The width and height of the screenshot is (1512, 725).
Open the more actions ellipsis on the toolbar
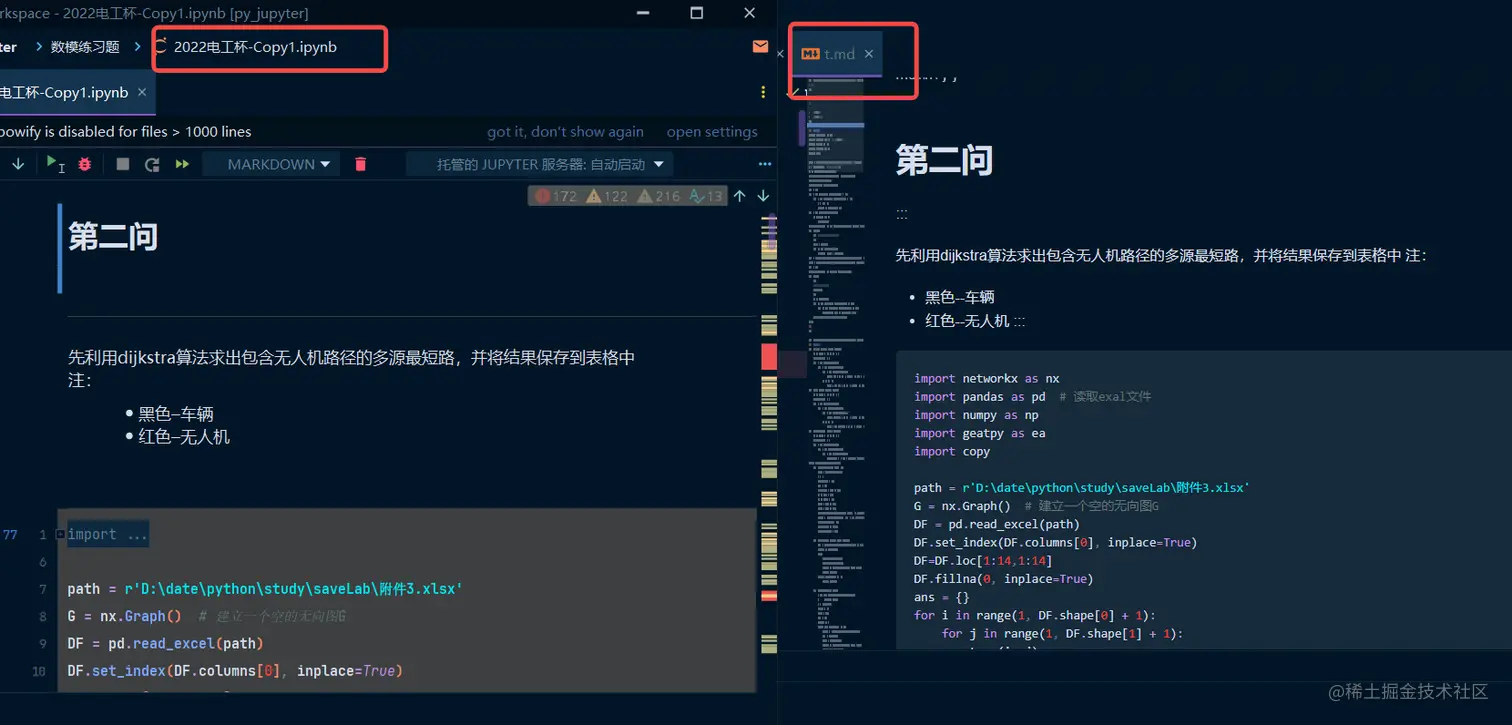tap(765, 163)
